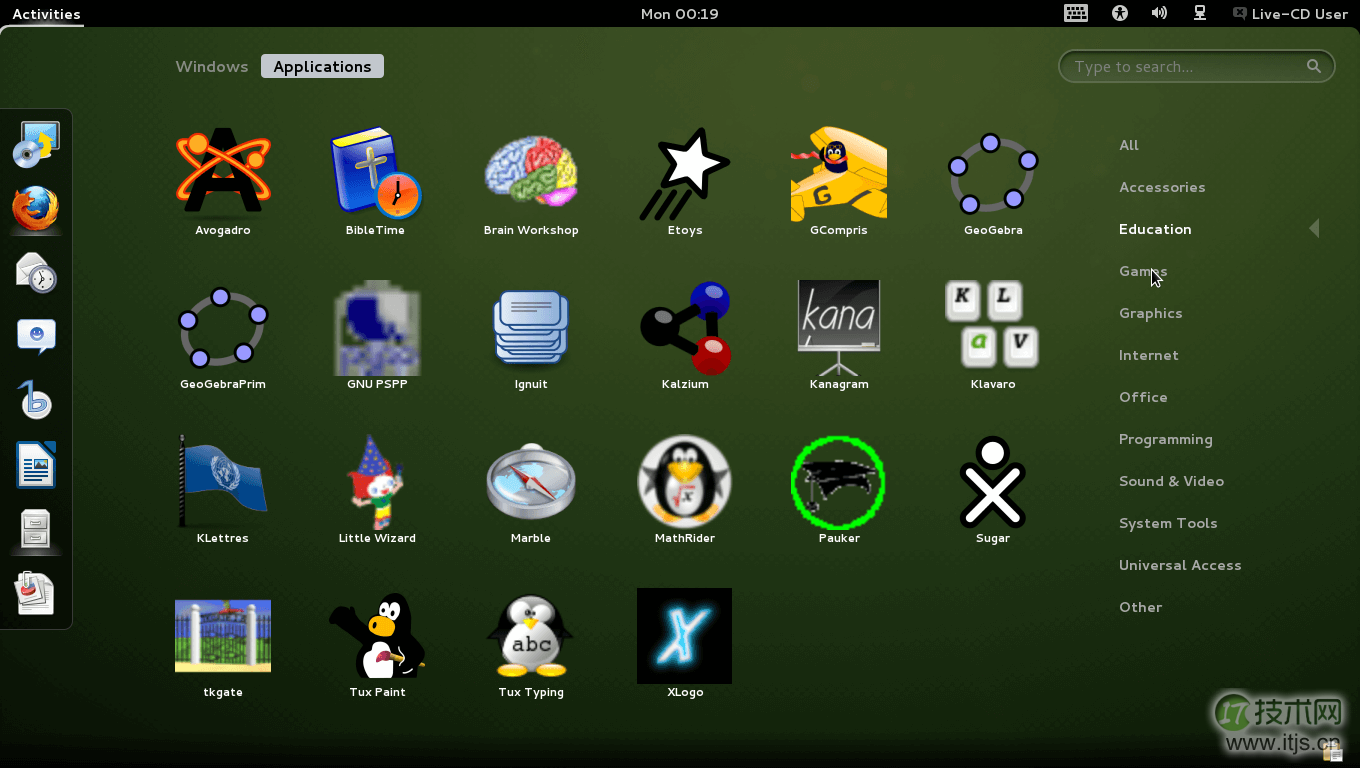This screenshot has height=768, width=1360.
Task: Open the chat bubble icon in dash
Action: 36,336
